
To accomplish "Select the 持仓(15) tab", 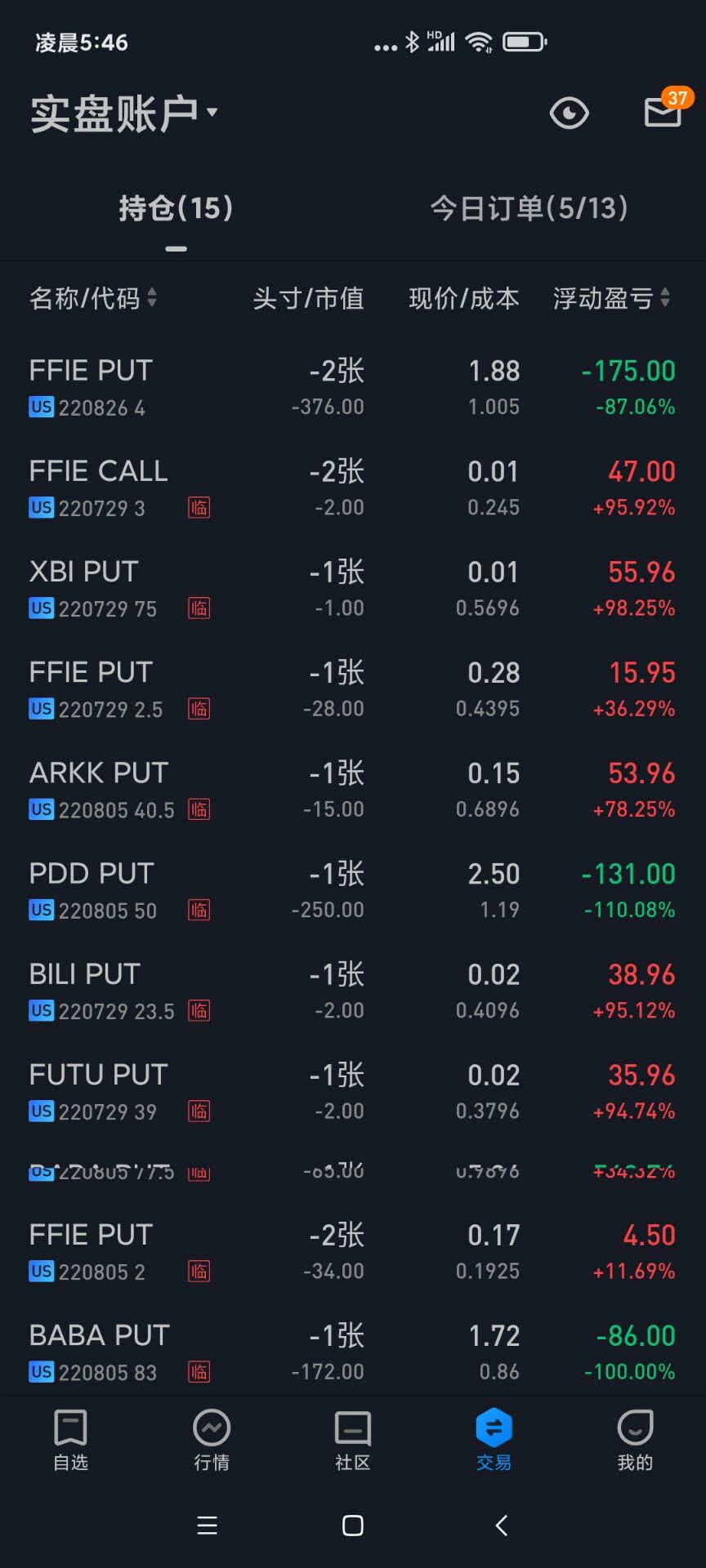I will coord(176,208).
